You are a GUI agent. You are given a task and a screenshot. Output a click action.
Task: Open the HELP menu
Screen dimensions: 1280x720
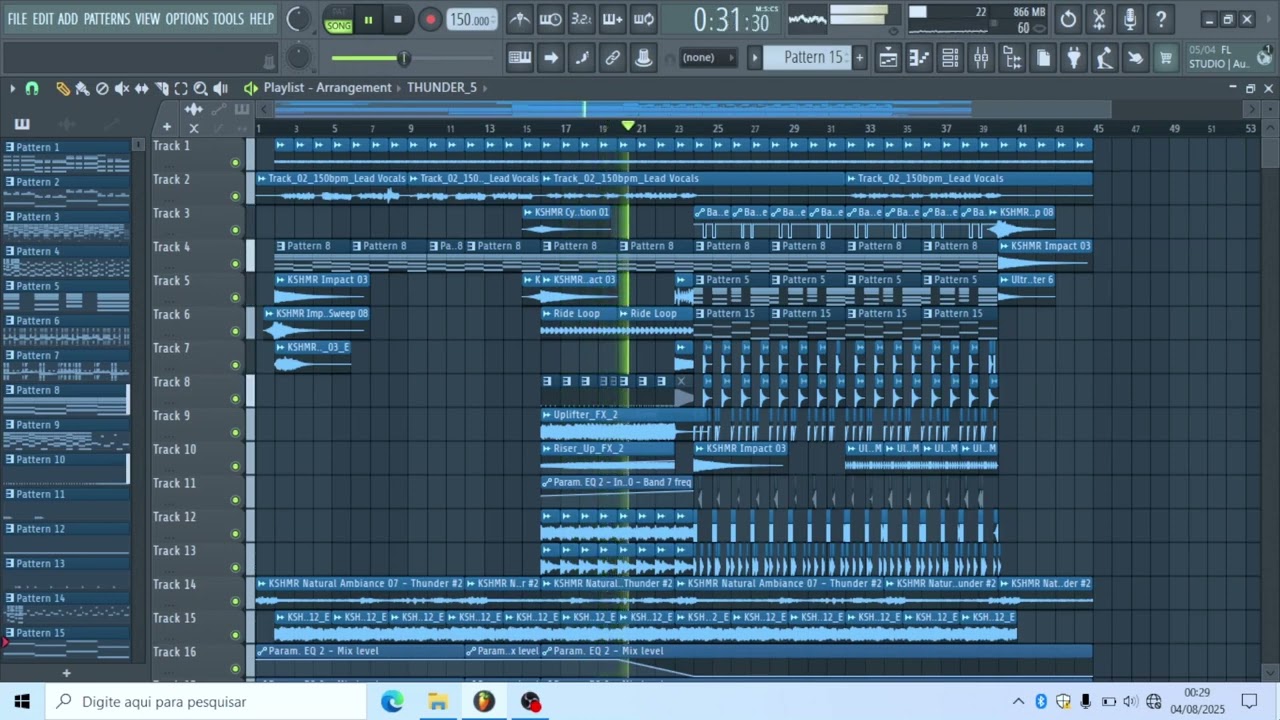pyautogui.click(x=261, y=19)
